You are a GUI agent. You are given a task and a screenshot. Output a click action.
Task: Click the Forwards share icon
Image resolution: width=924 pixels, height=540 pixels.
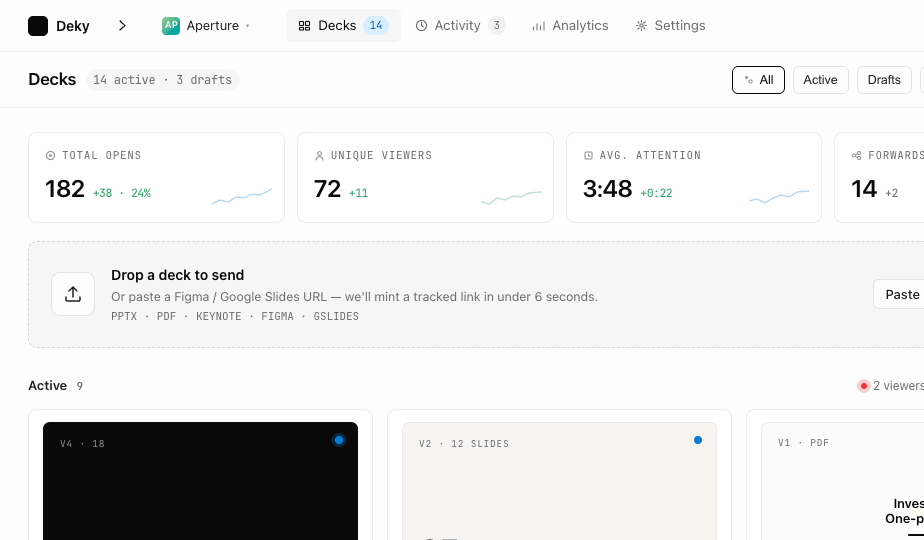pyautogui.click(x=856, y=155)
